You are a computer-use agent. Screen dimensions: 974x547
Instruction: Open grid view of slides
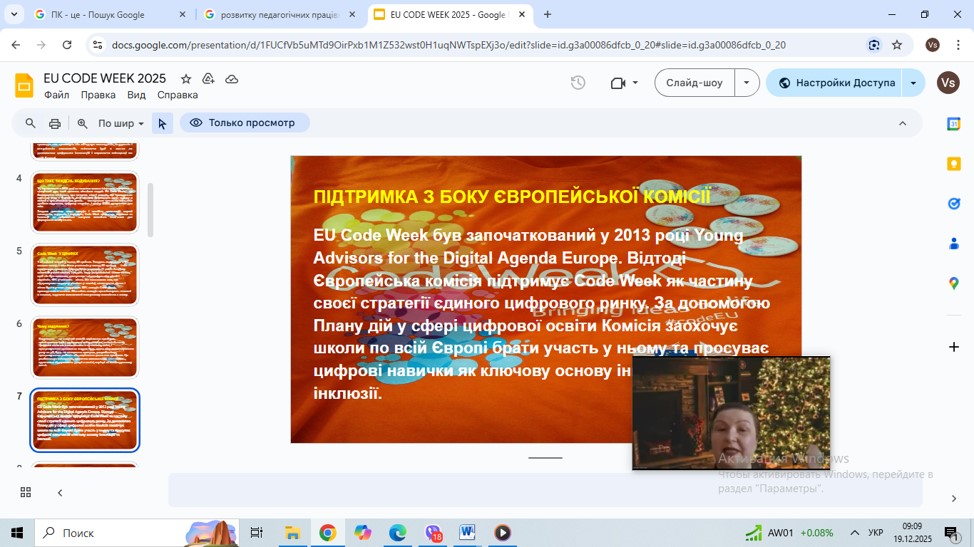26,492
